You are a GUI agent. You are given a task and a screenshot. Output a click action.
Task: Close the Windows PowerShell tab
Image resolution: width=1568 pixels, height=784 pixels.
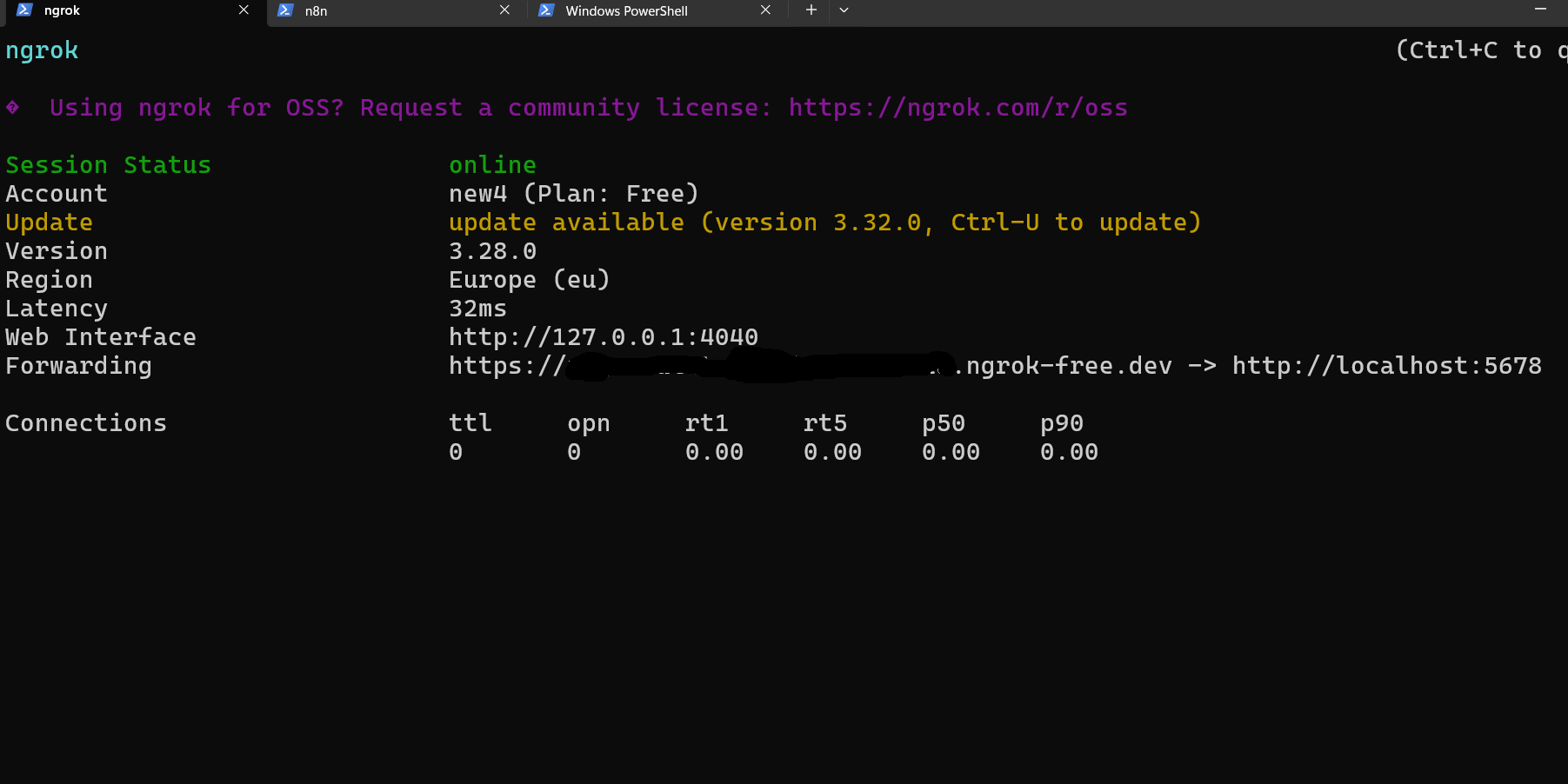[765, 10]
